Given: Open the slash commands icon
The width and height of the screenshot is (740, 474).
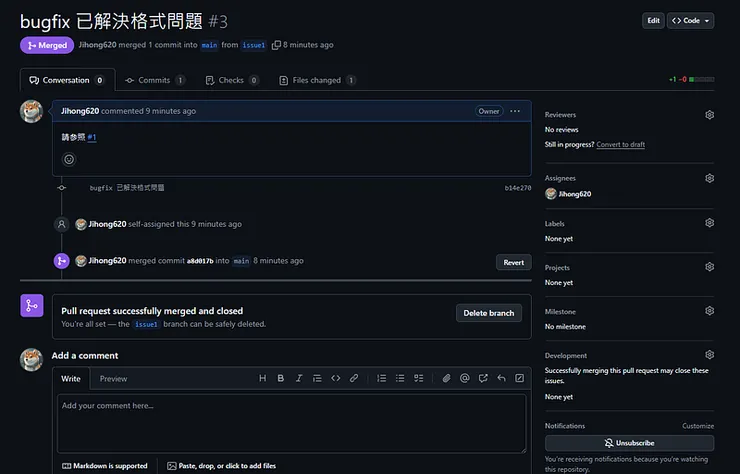Looking at the screenshot, I should (x=519, y=378).
